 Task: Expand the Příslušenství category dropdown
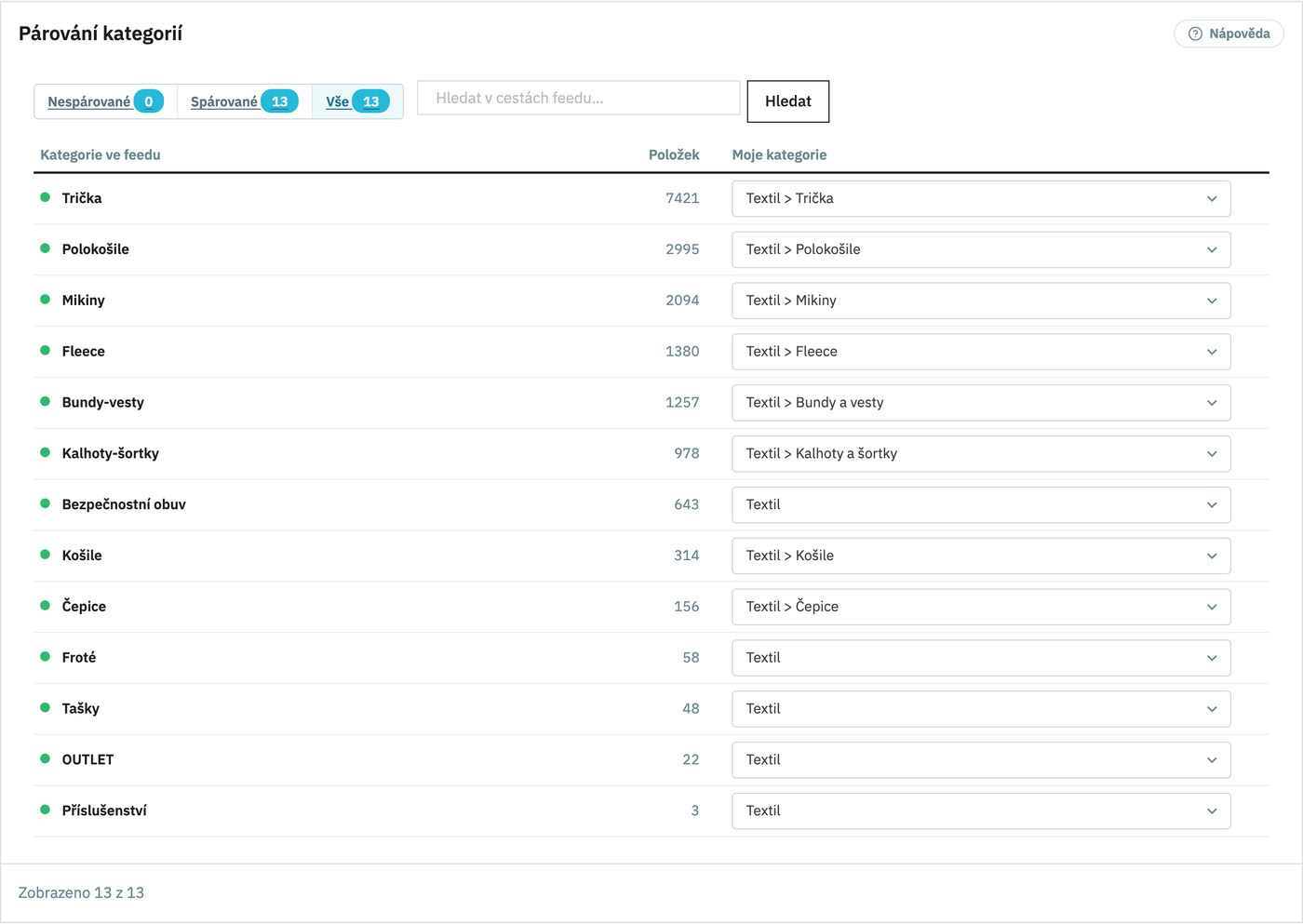(981, 810)
